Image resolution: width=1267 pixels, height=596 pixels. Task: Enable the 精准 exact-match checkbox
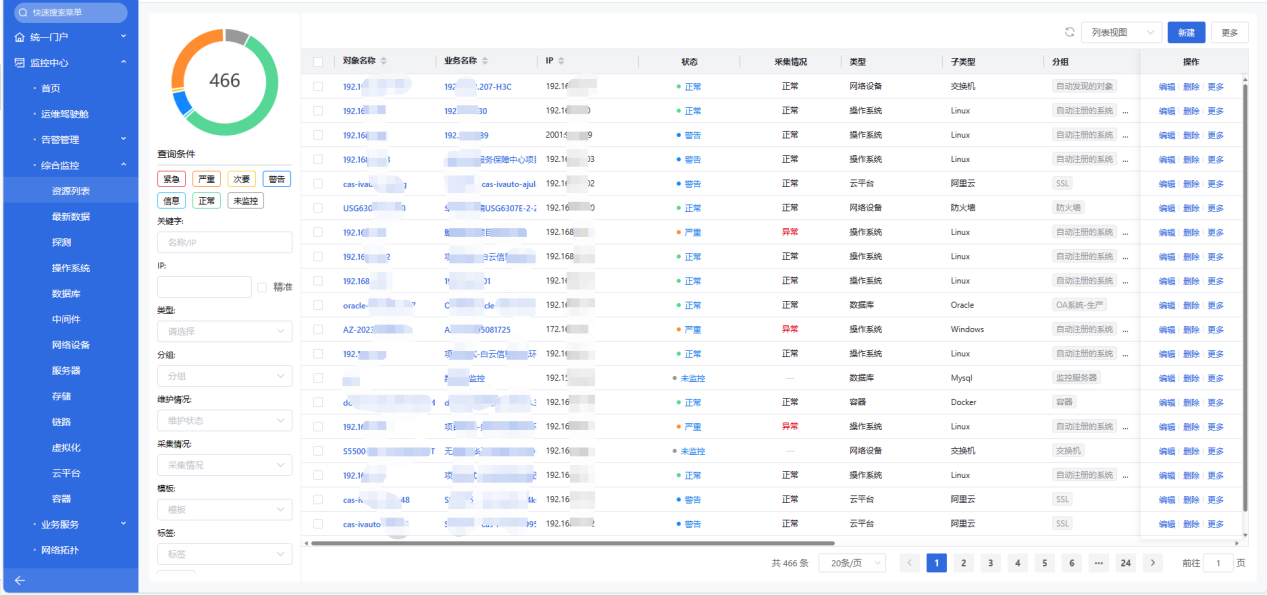(x=262, y=287)
